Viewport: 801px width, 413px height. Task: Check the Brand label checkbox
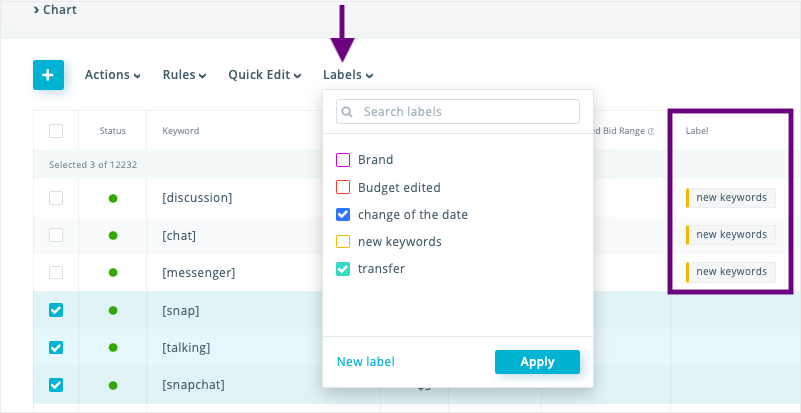[343, 160]
